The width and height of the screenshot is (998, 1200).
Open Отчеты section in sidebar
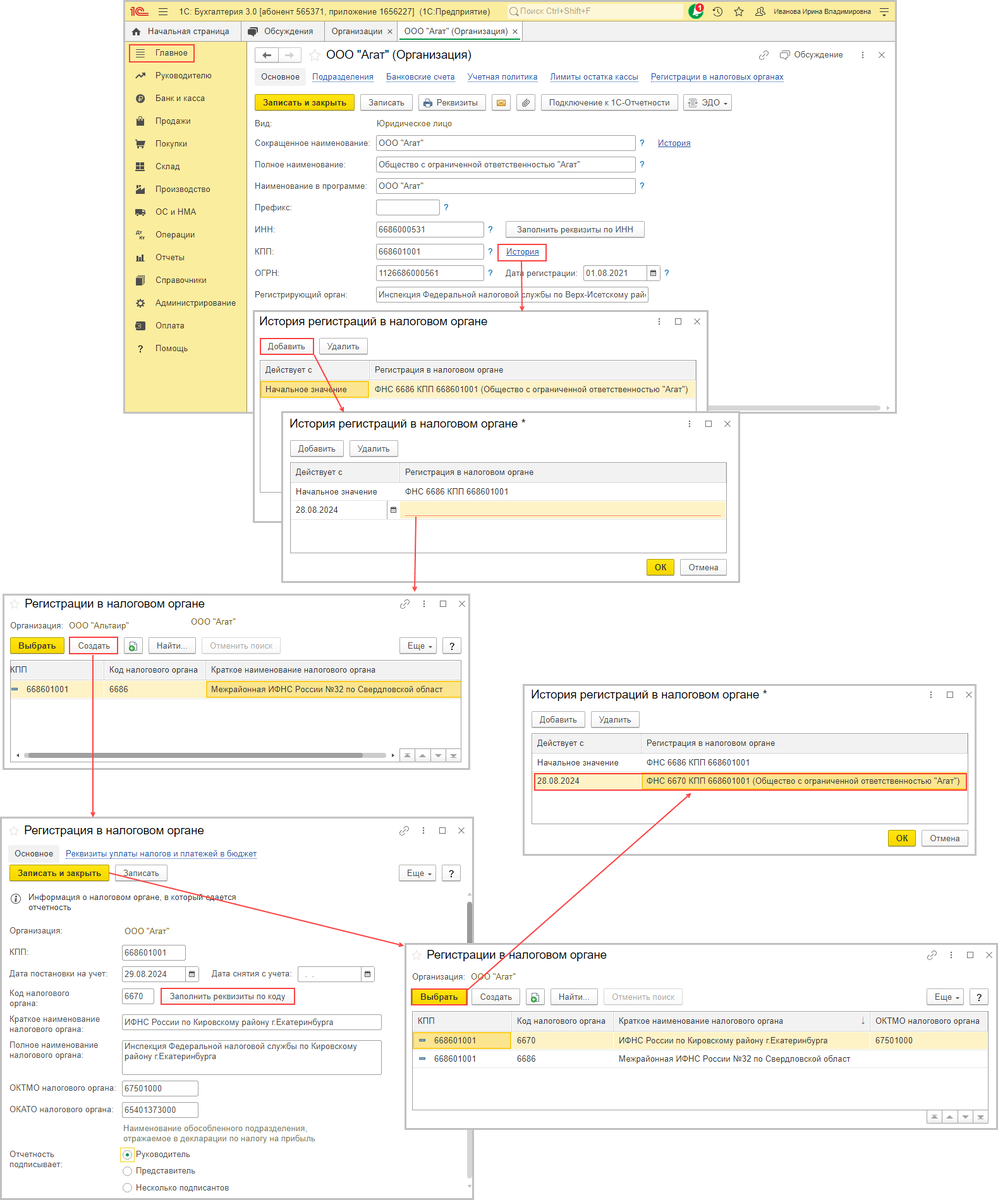tap(169, 257)
